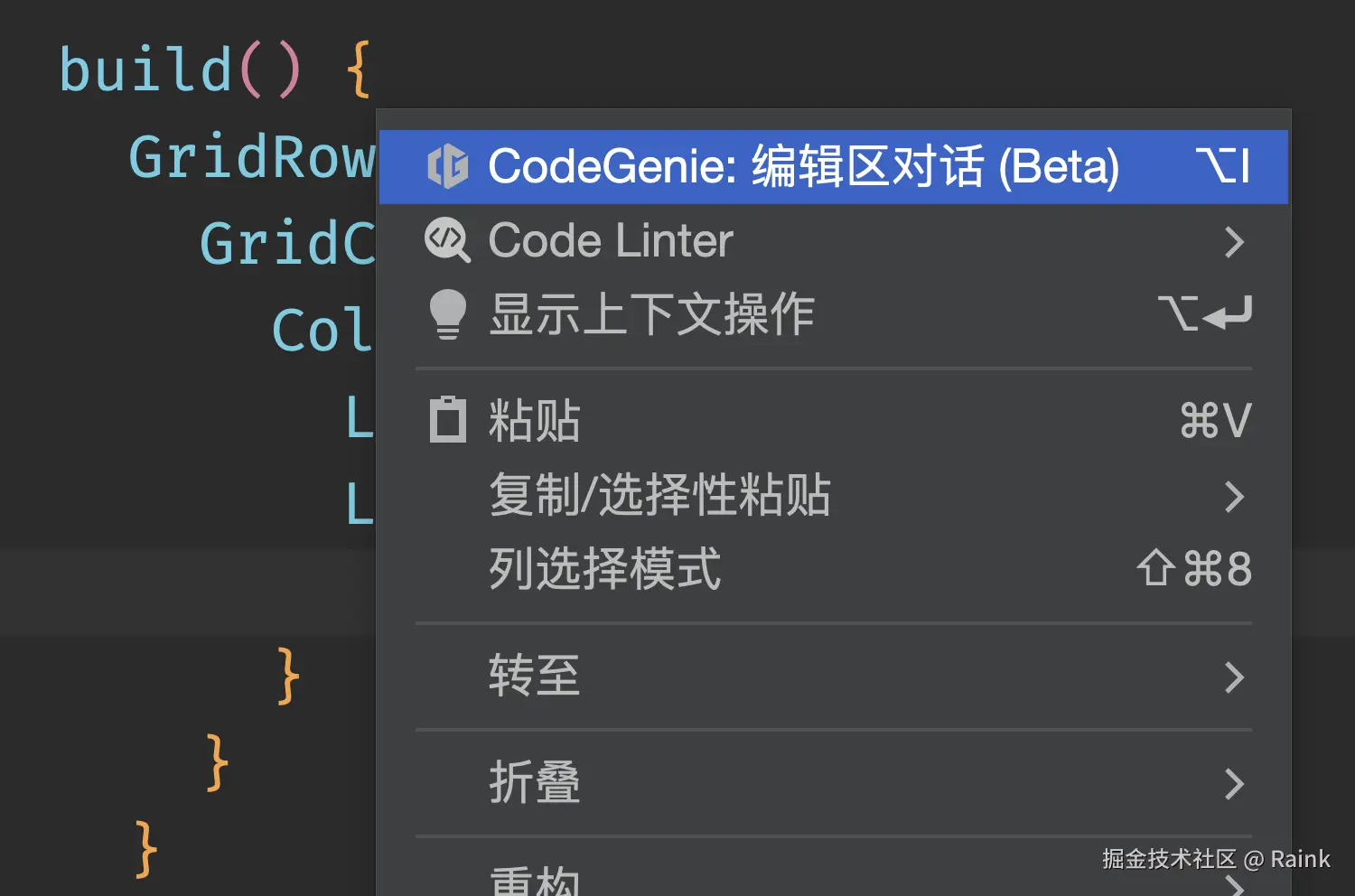
Task: Click the paste clipboard icon
Action: [447, 420]
